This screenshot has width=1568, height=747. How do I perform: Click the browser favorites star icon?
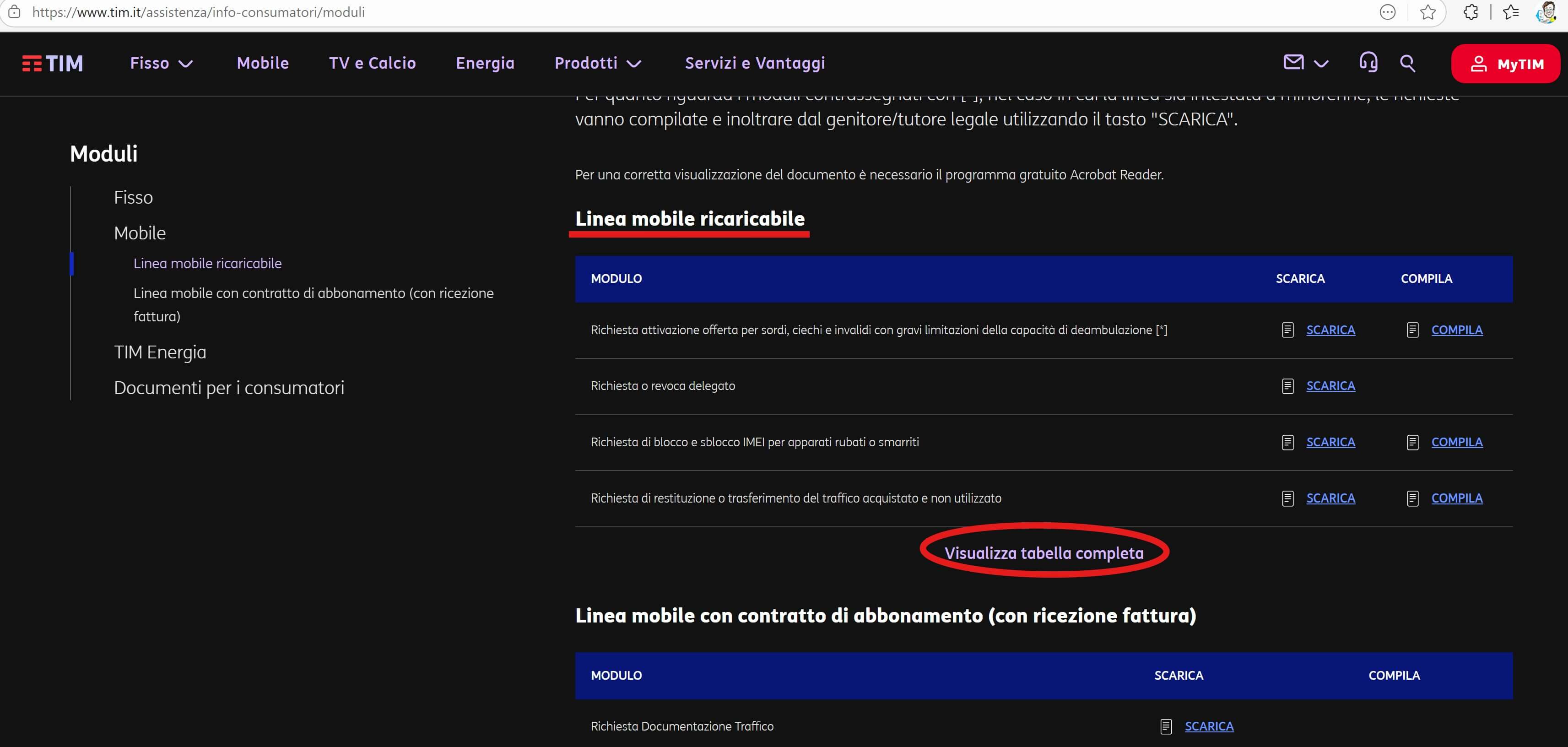pyautogui.click(x=1427, y=12)
